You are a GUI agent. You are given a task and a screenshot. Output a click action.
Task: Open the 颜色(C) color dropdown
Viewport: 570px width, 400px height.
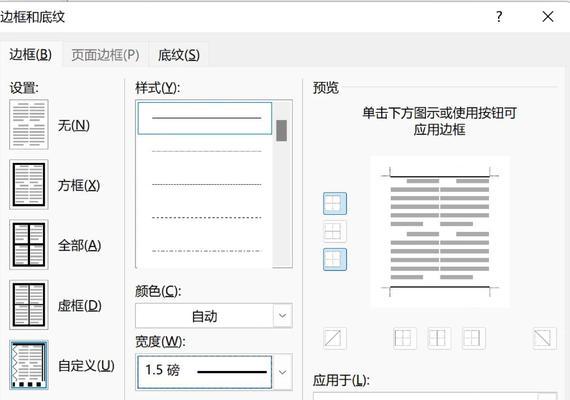coord(214,316)
